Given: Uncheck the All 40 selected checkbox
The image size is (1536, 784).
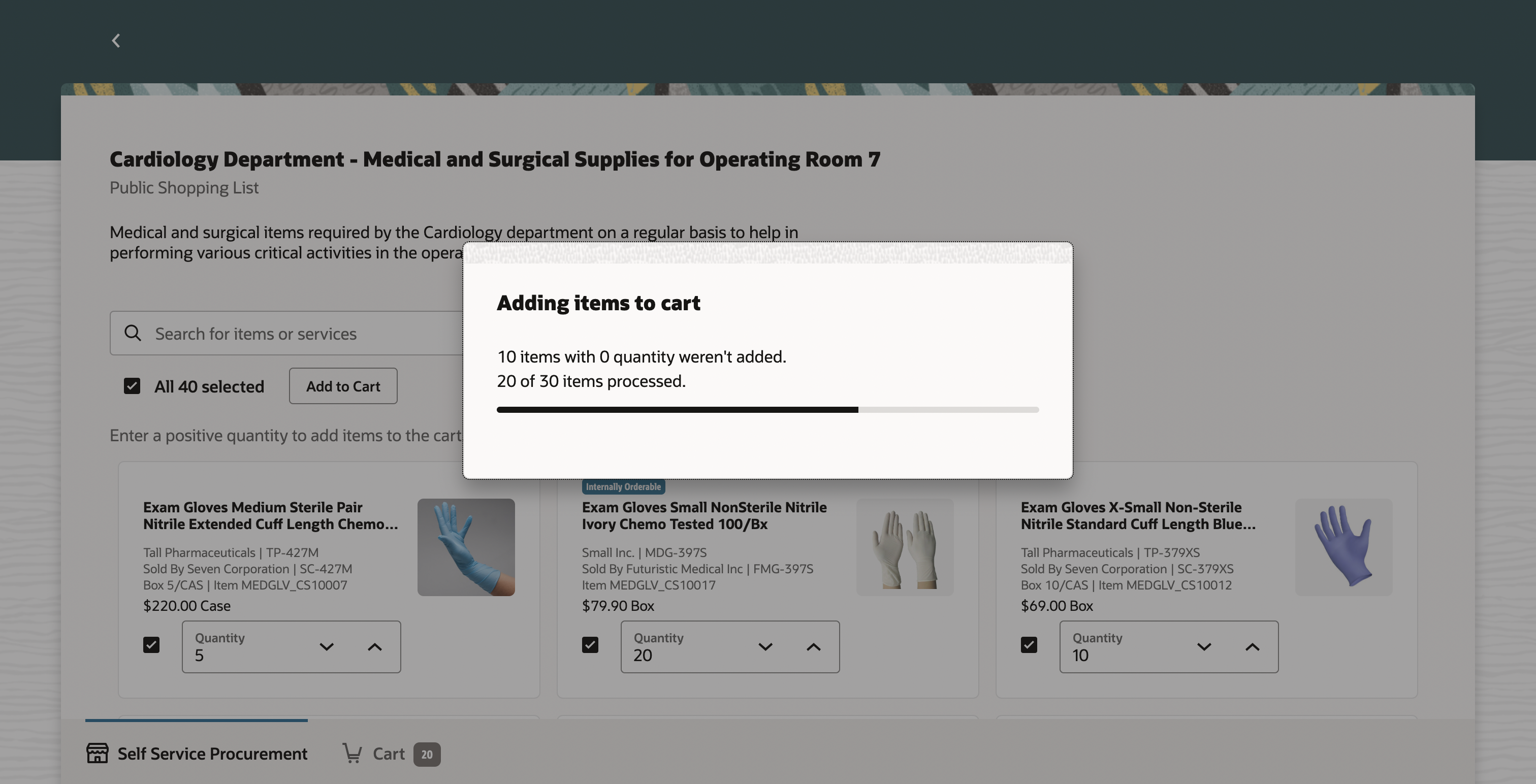Looking at the screenshot, I should pos(132,386).
